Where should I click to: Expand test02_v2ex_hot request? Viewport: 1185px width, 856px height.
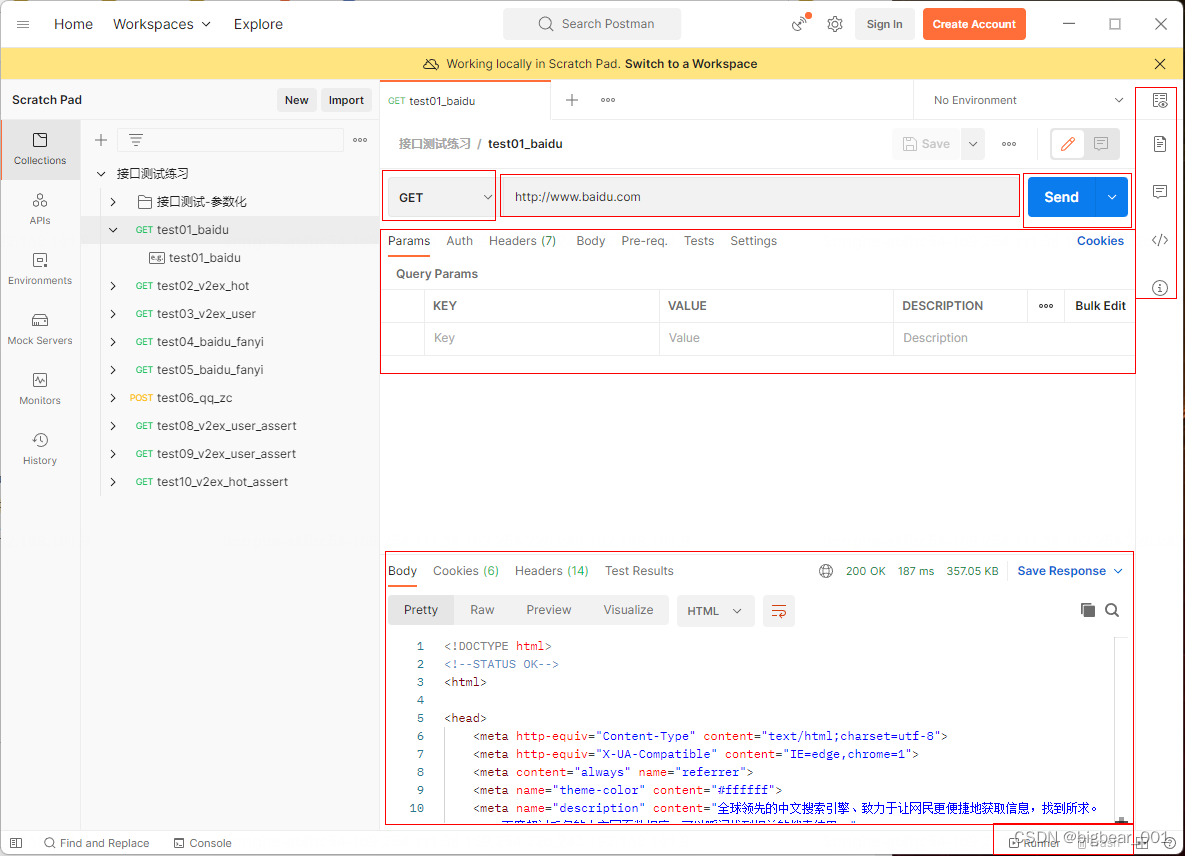tap(113, 286)
